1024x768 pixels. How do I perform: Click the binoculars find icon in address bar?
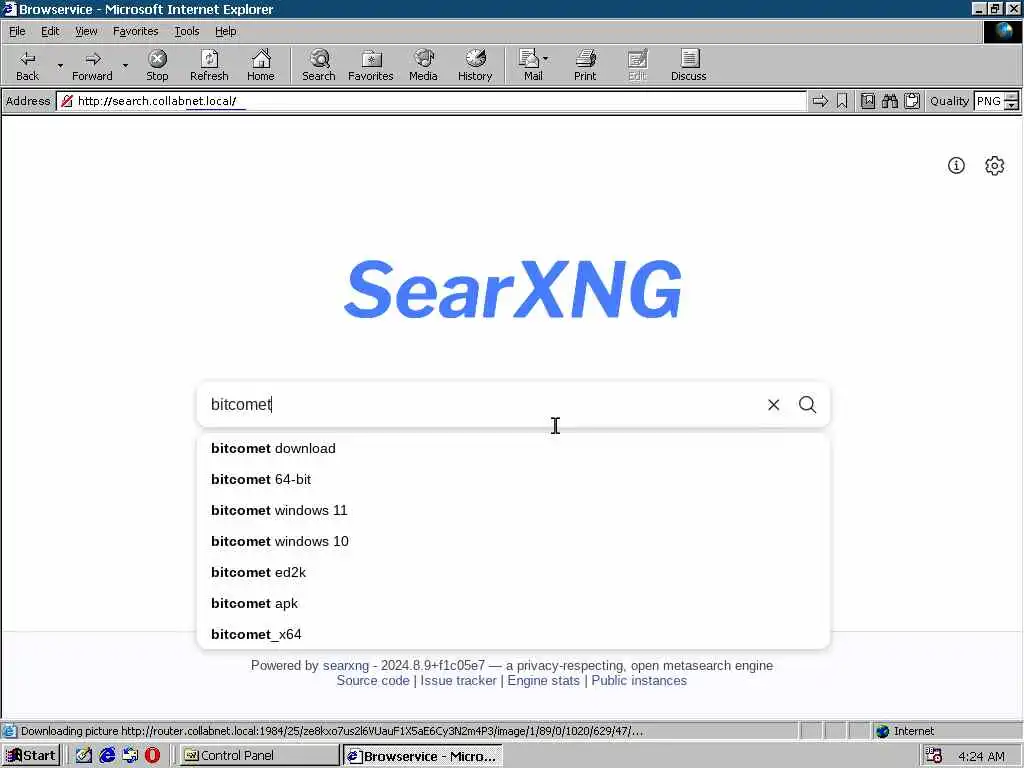pyautogui.click(x=889, y=101)
